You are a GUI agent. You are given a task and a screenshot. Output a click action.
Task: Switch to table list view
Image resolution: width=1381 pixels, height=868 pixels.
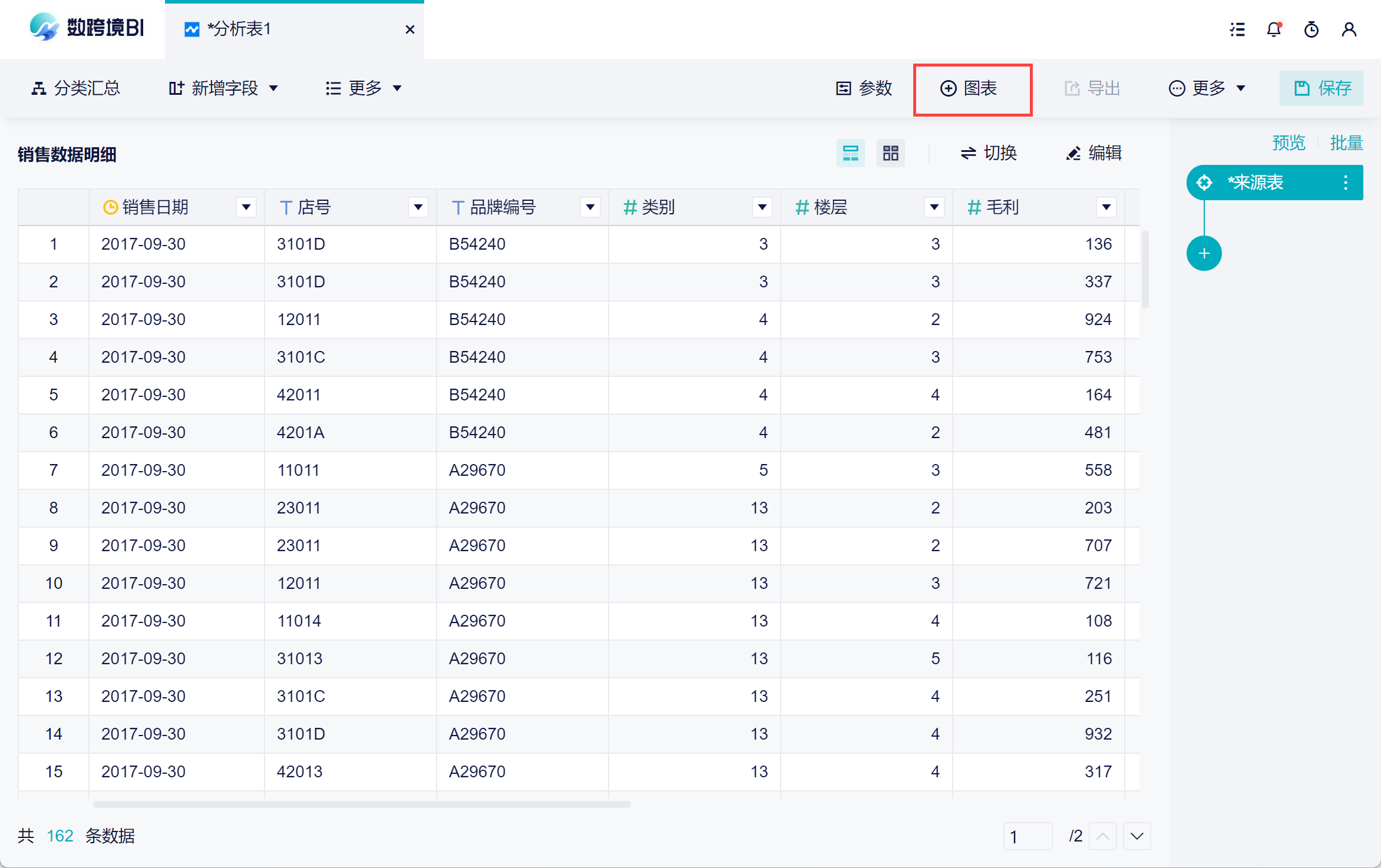[x=850, y=153]
